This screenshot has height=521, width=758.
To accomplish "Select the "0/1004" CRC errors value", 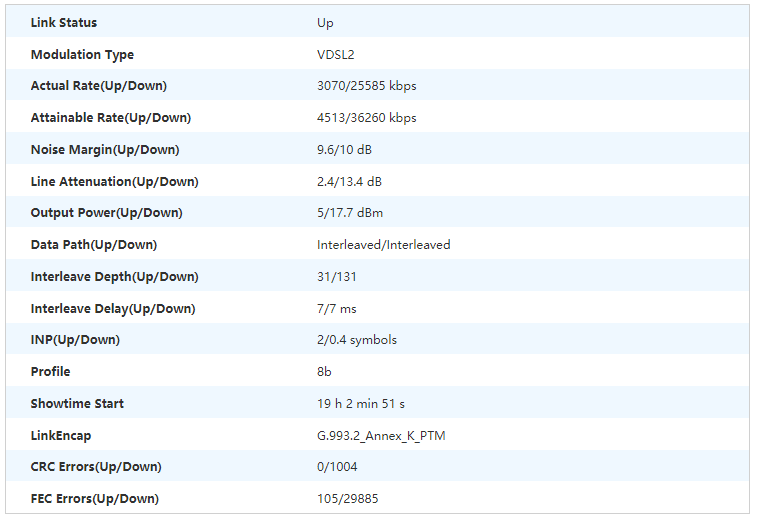I will (337, 467).
